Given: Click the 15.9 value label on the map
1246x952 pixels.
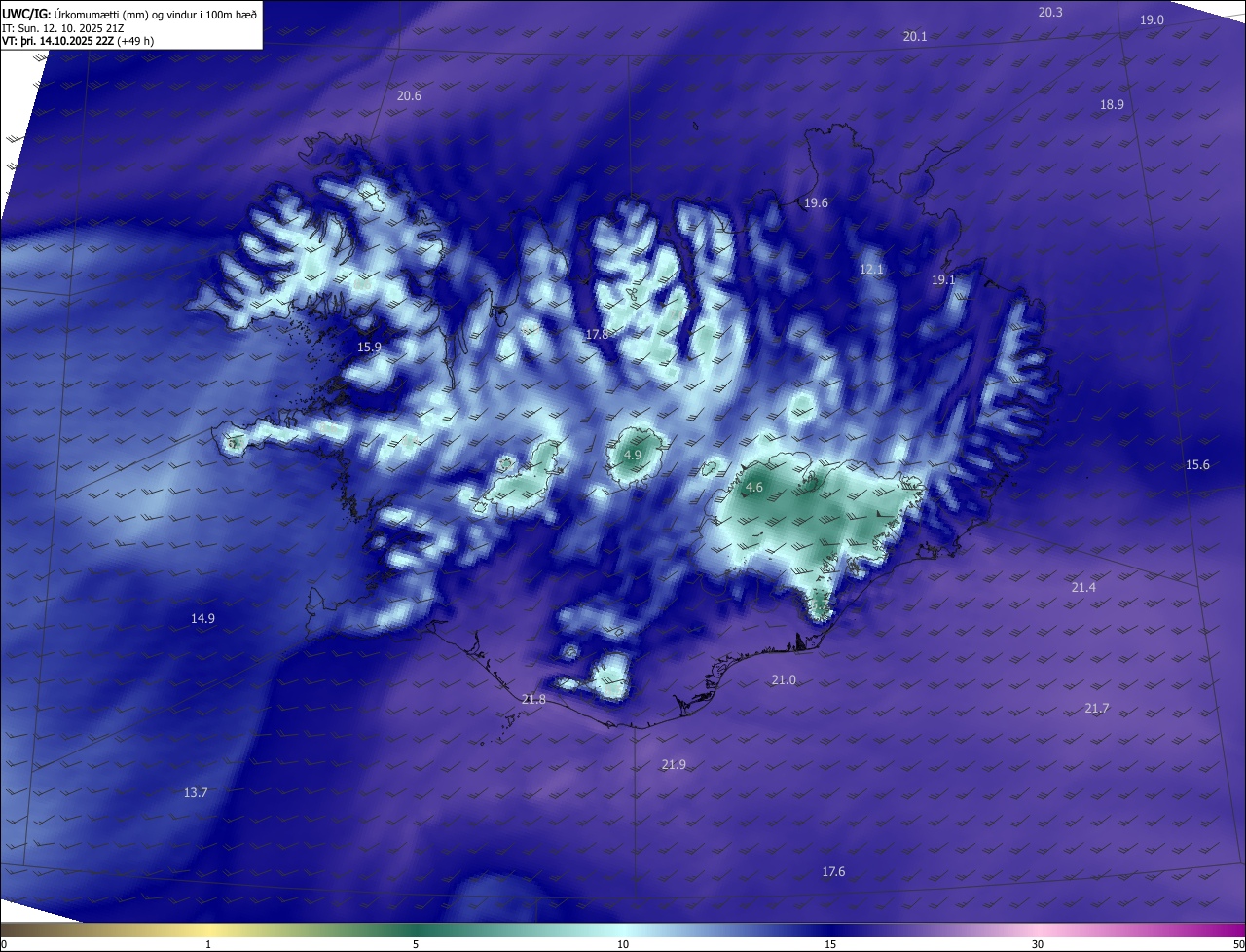Looking at the screenshot, I should (x=369, y=347).
